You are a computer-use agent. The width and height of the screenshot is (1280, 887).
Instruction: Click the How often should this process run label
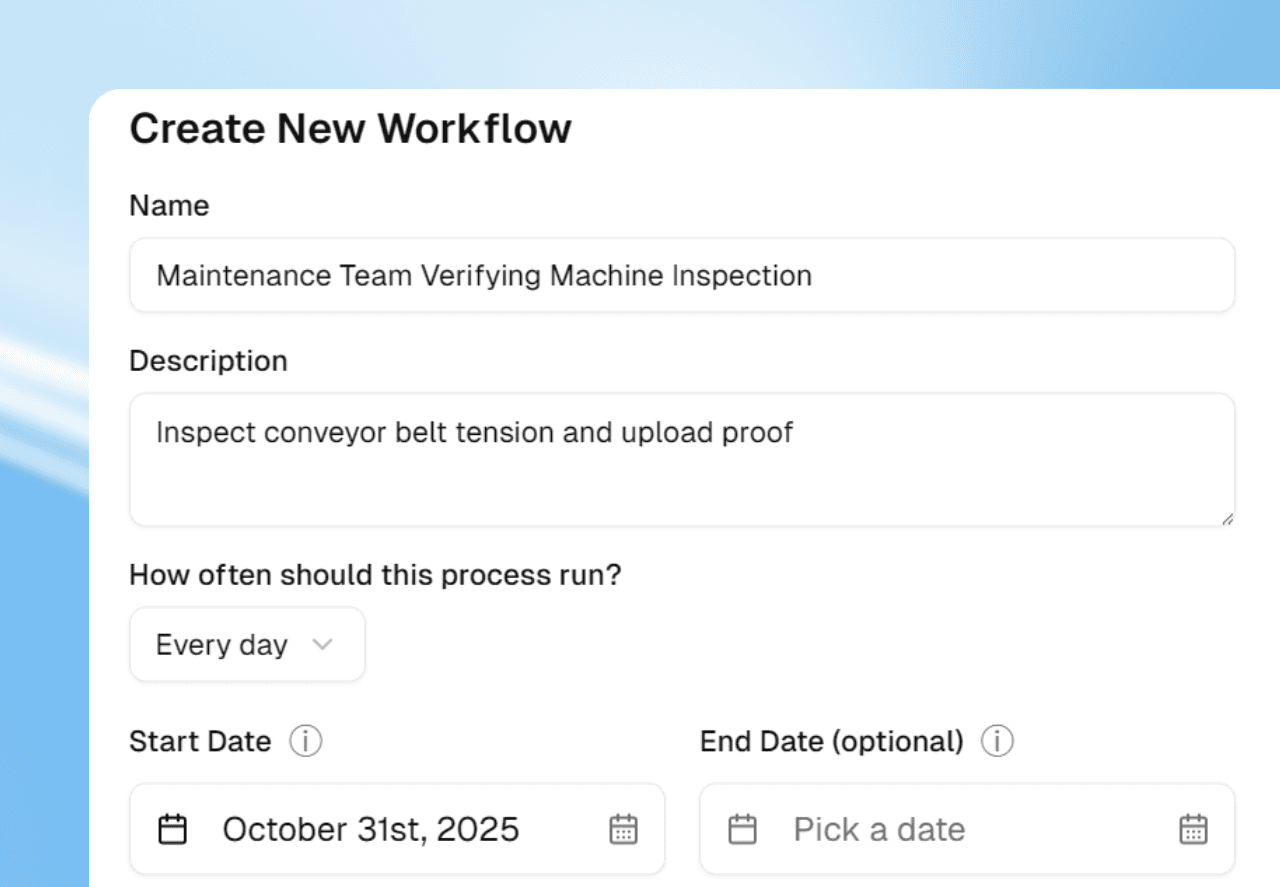click(375, 576)
